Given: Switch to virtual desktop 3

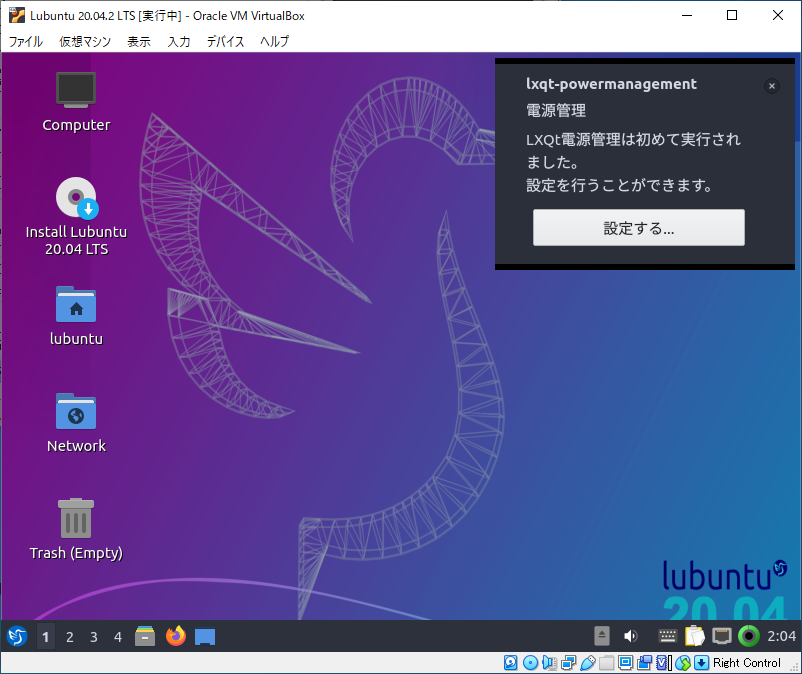Looking at the screenshot, I should (x=94, y=637).
